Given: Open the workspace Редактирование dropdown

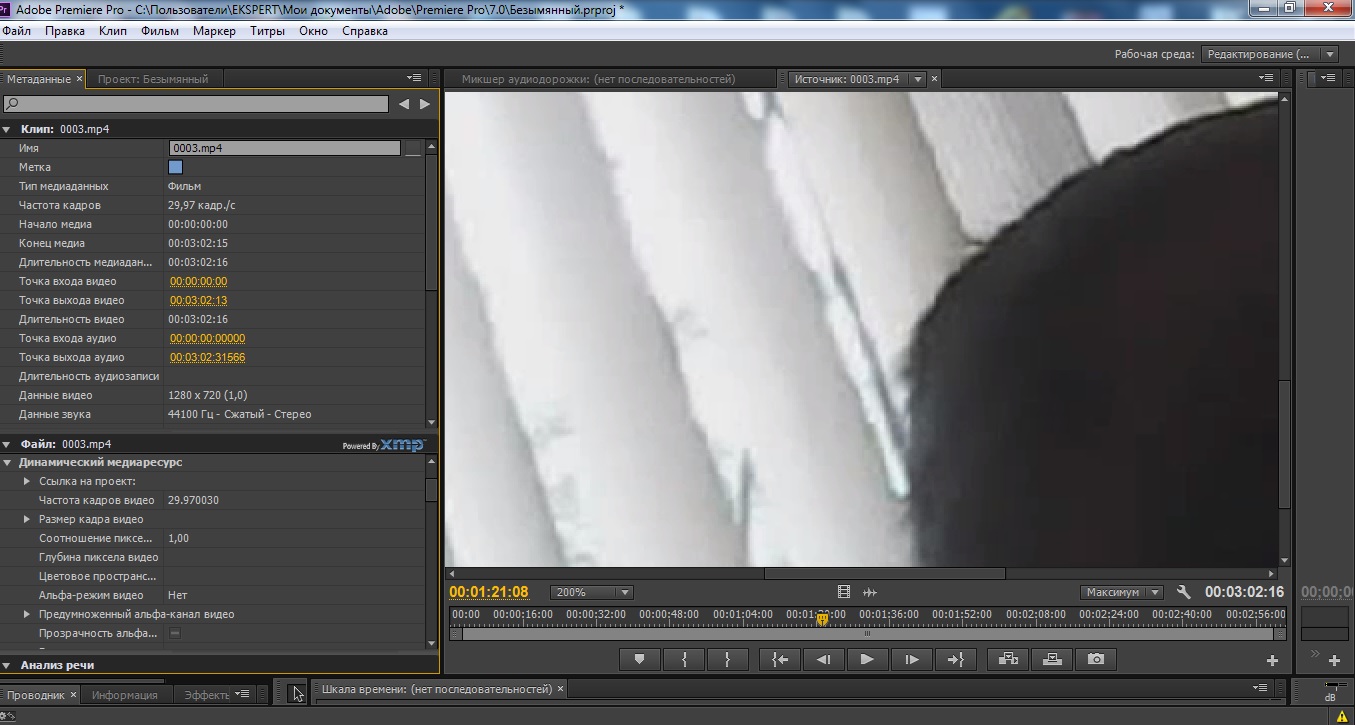Looking at the screenshot, I should 1270,54.
